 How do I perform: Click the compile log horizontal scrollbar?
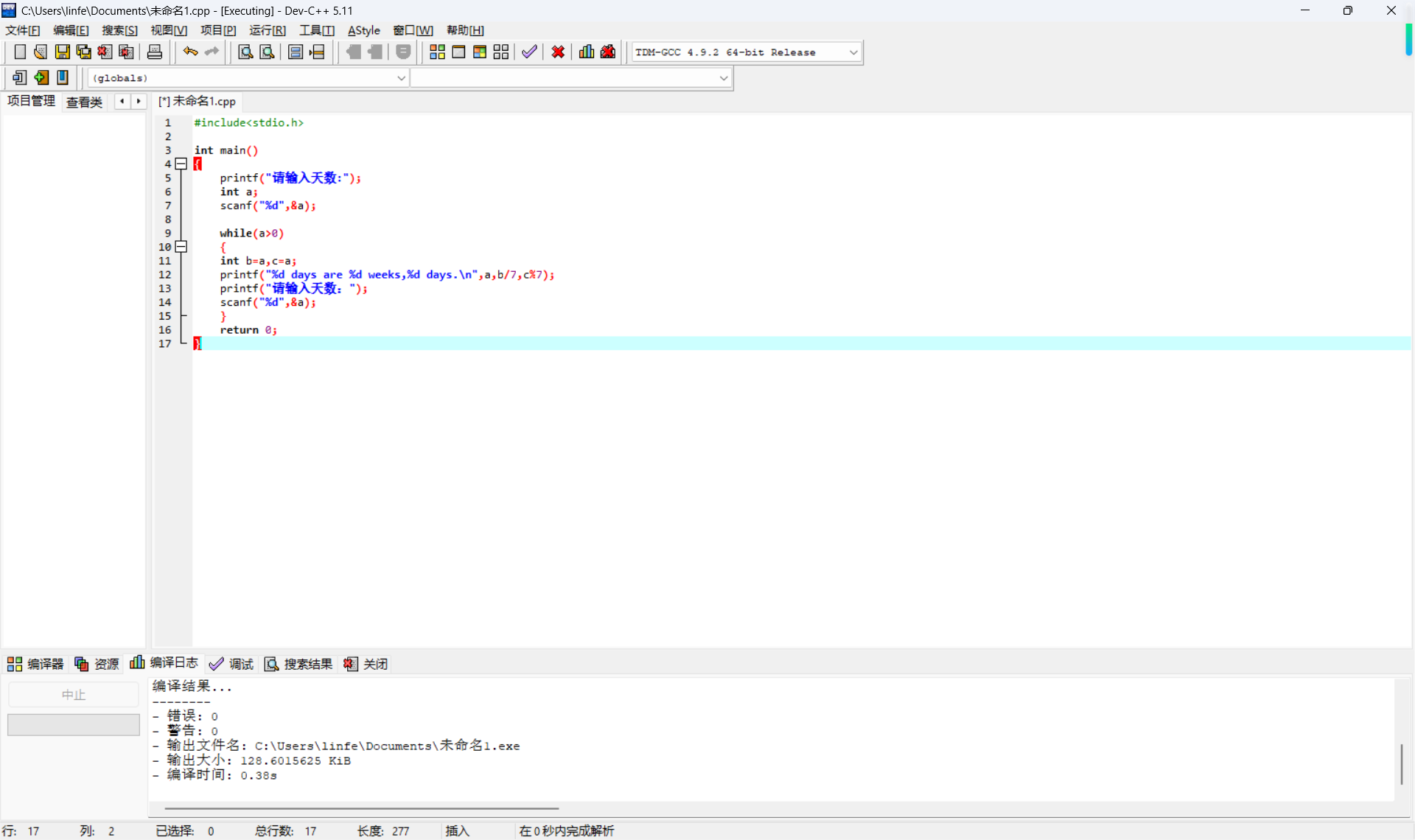pos(361,808)
